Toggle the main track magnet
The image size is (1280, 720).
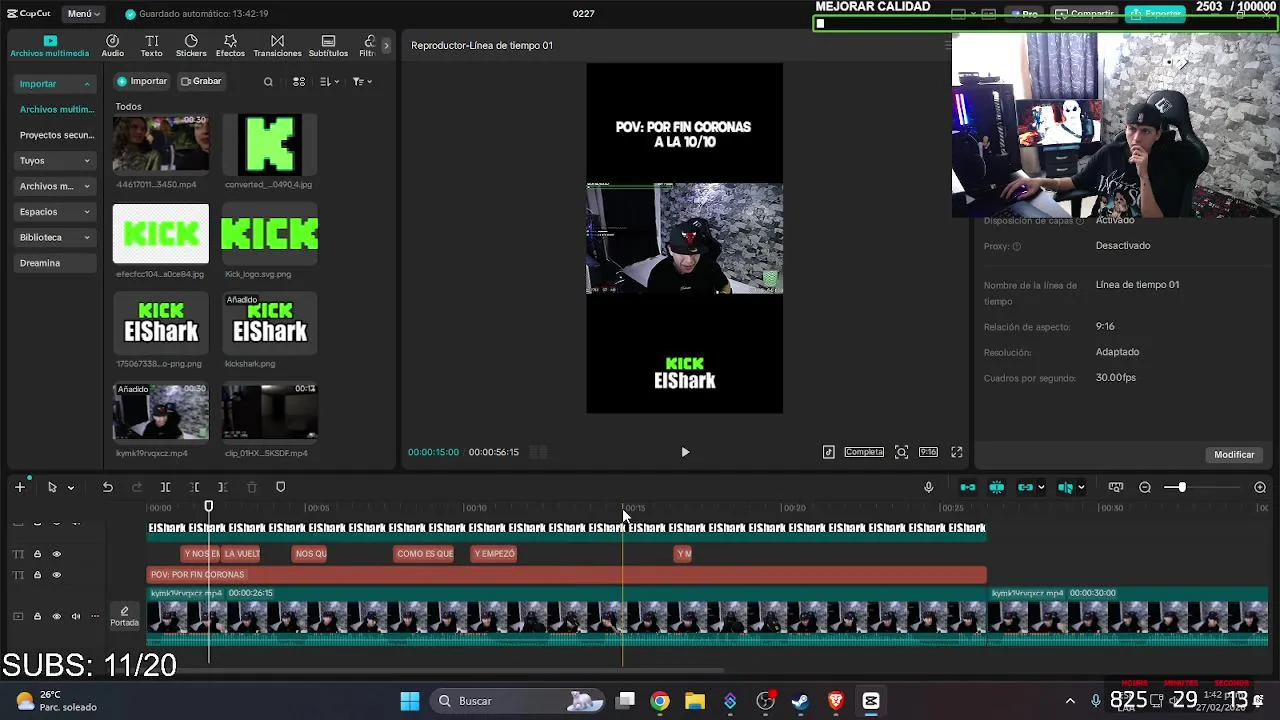967,487
